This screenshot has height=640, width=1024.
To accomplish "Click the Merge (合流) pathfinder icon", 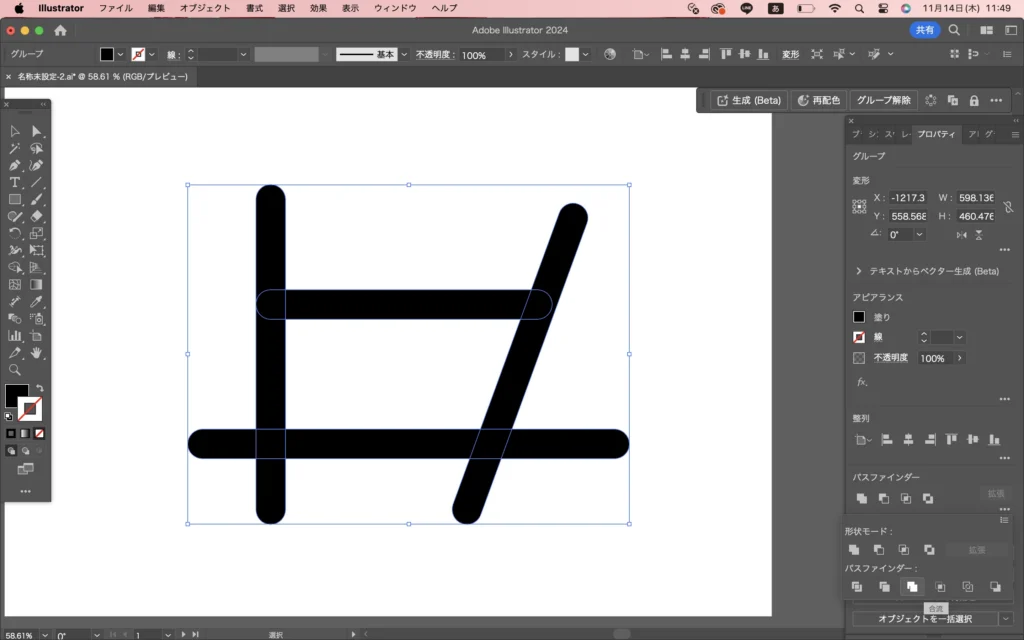I will [x=911, y=587].
